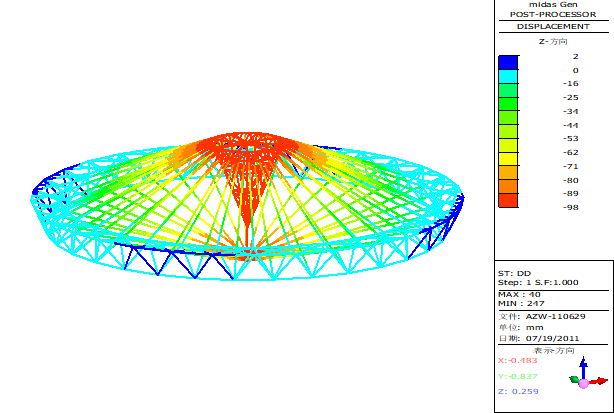Click the 'MIN : 247' node entry
Image resolution: width=614 pixels, height=413 pixels.
521,303
